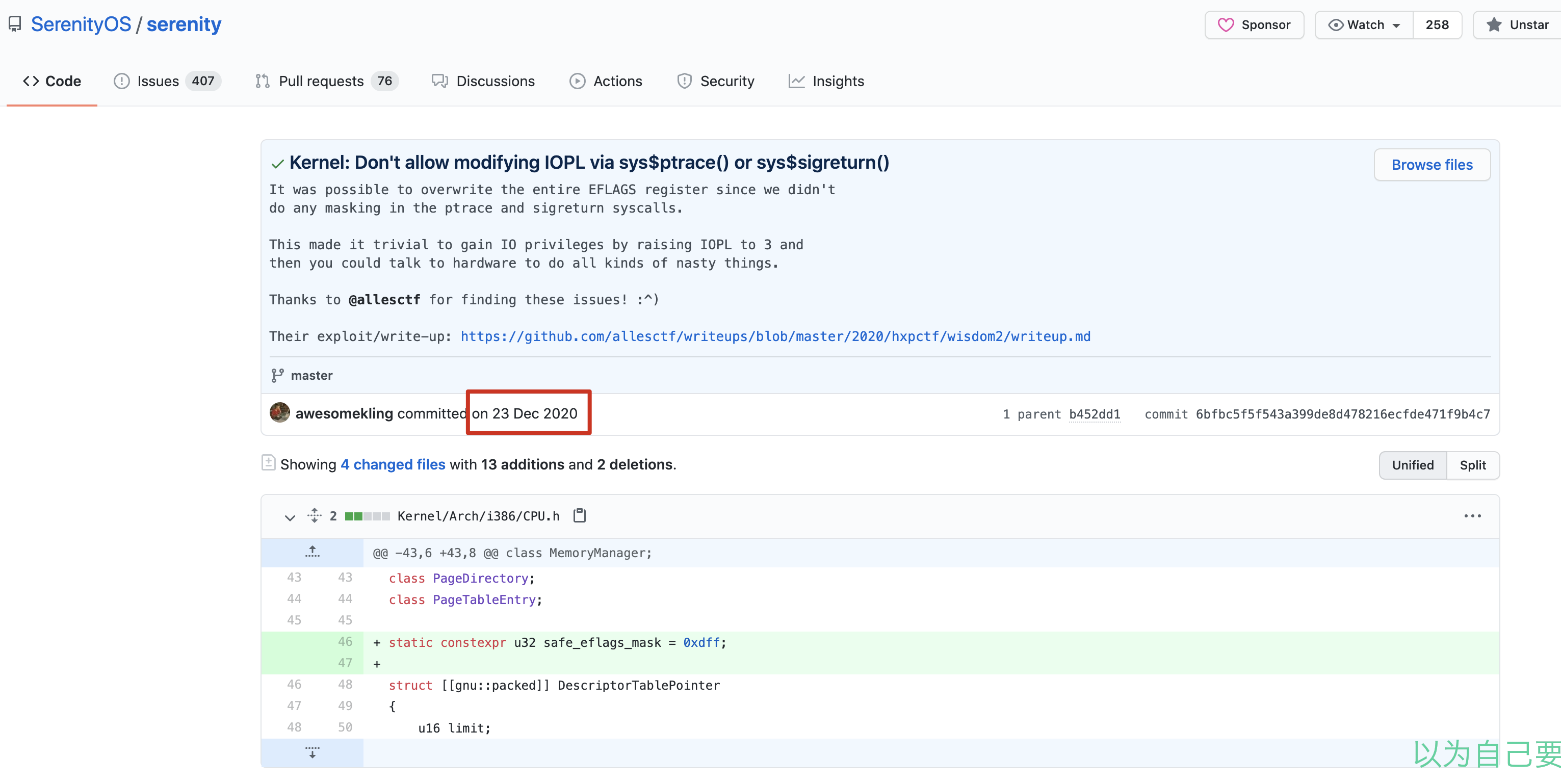Screen dimensions: 1561x784
Task: Expand diff lines downward below line 50
Action: coord(312,753)
